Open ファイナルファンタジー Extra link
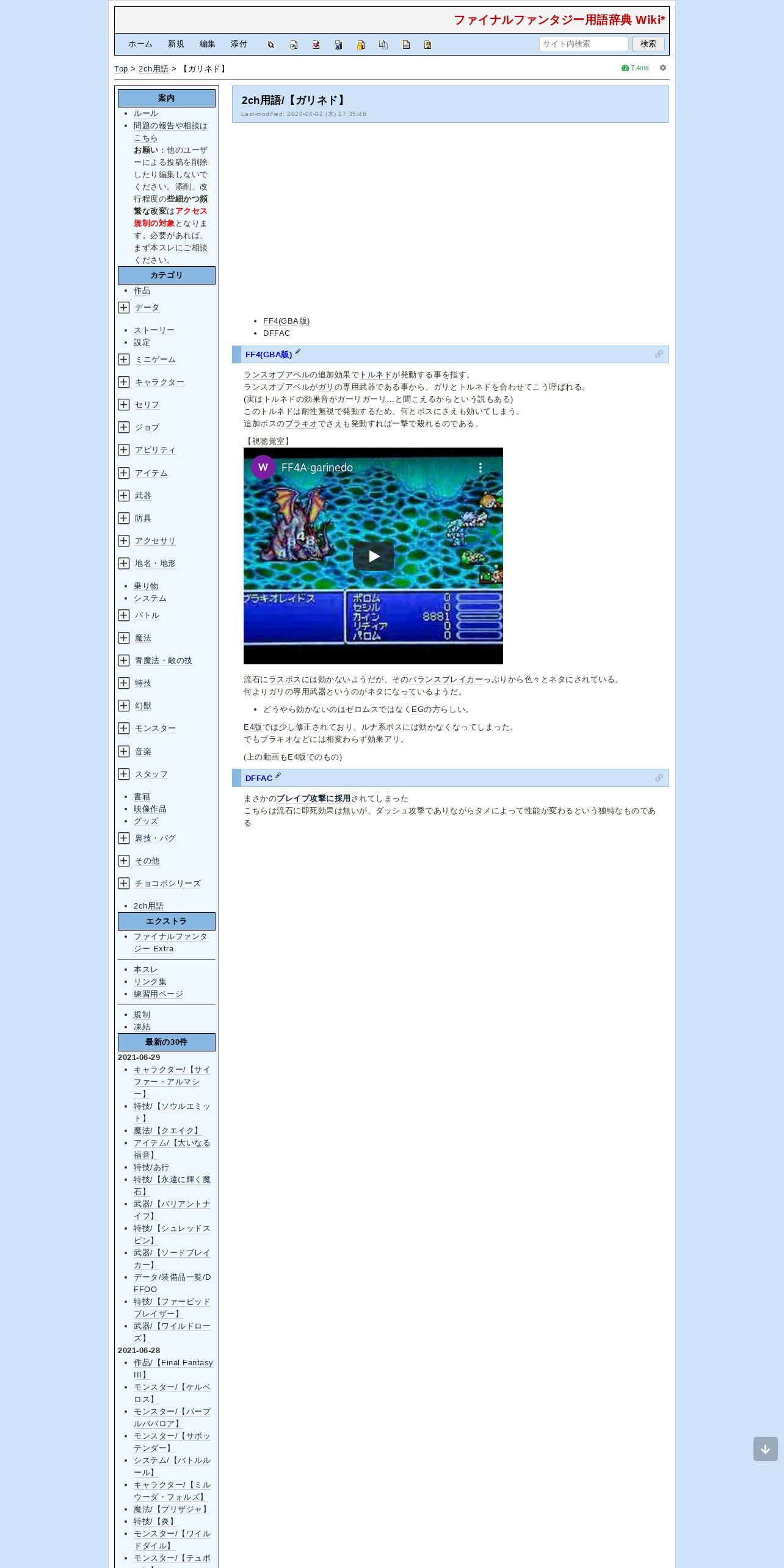This screenshot has width=784, height=1568. (x=170, y=943)
